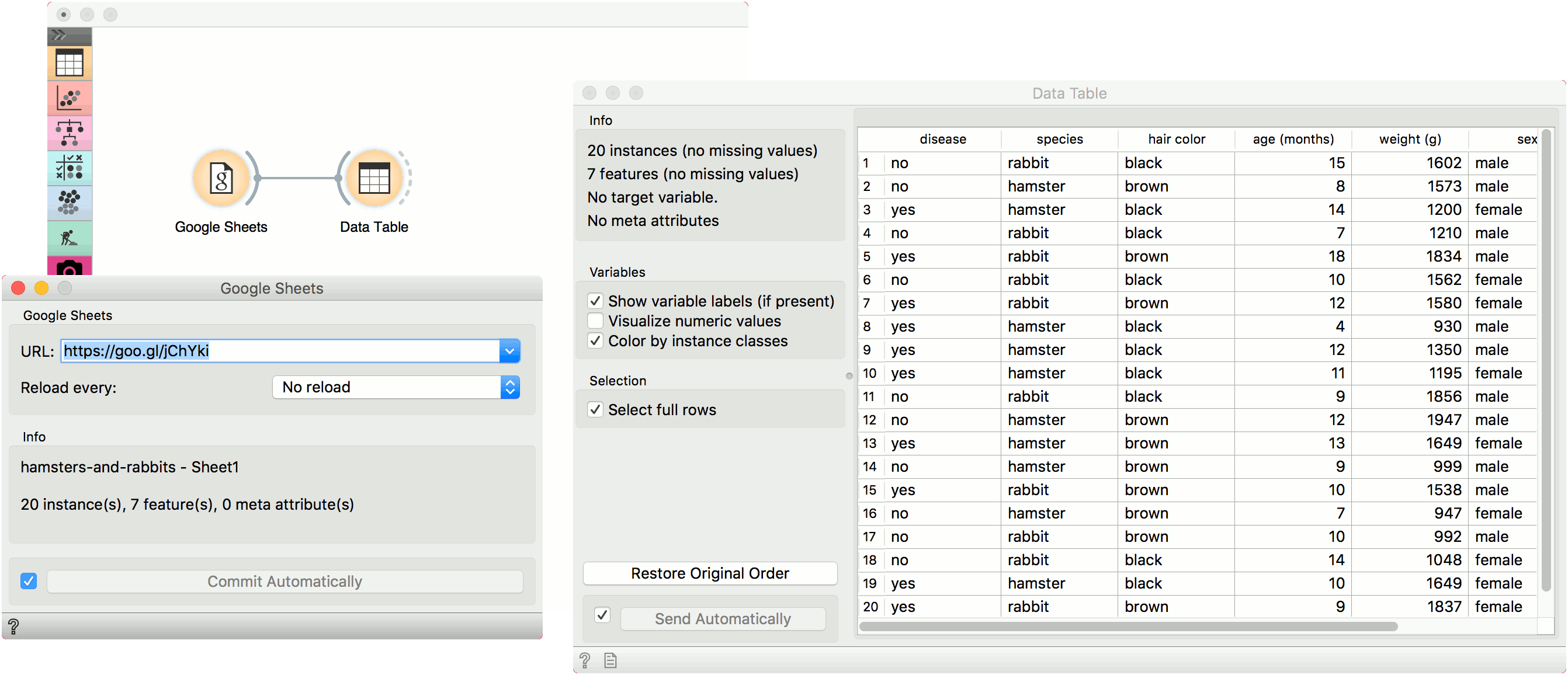Open the URL history dropdown arrow
This screenshot has height=675, width=1568.
509,351
